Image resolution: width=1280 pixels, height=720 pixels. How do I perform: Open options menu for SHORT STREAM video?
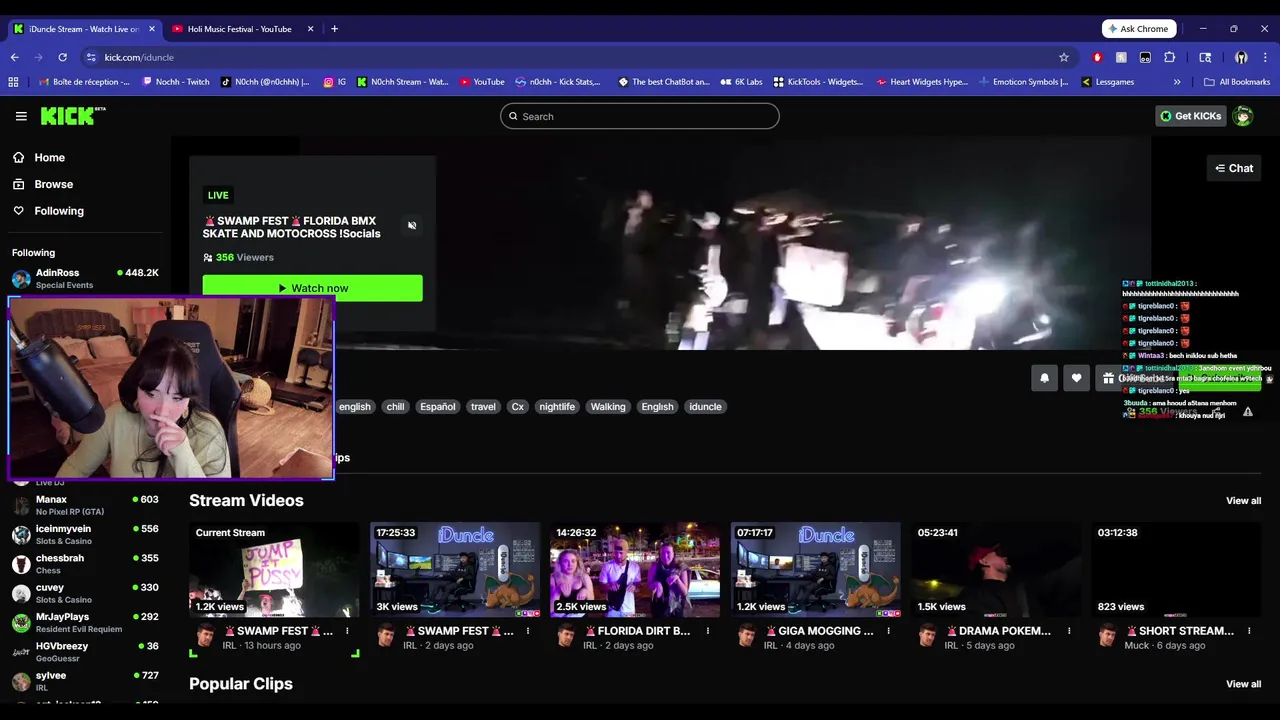click(1249, 631)
